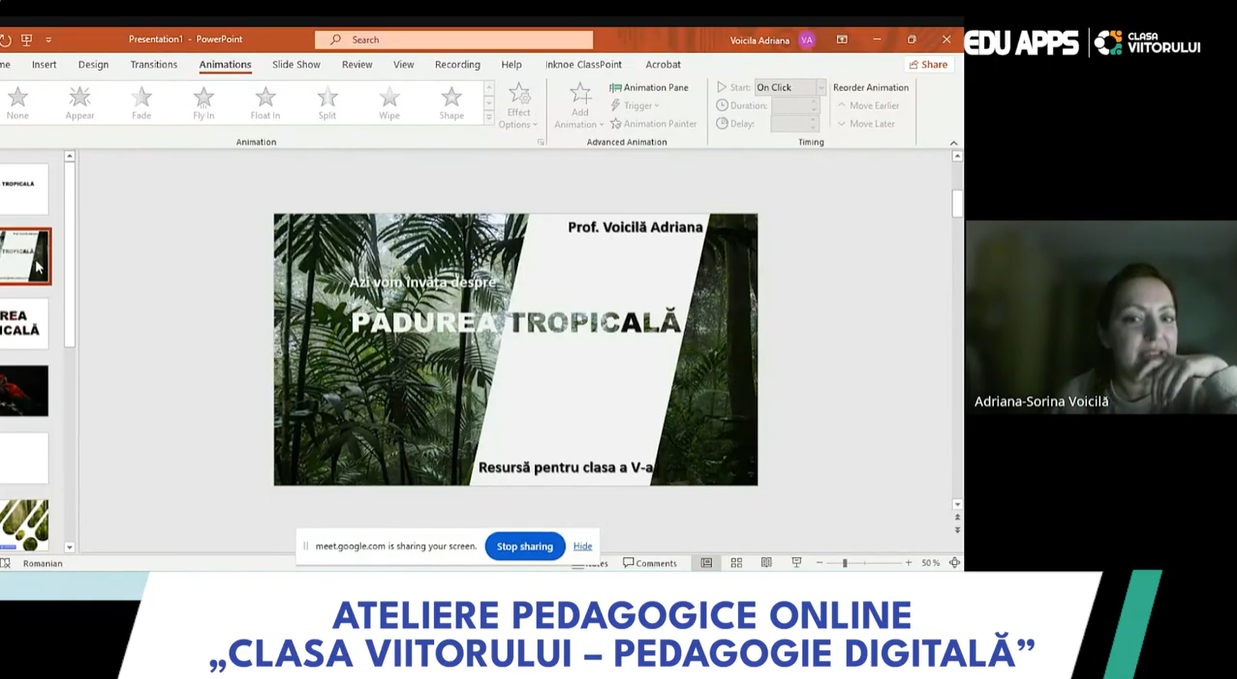The image size is (1237, 679).
Task: Expand the animation gallery more arrow
Action: point(488,118)
